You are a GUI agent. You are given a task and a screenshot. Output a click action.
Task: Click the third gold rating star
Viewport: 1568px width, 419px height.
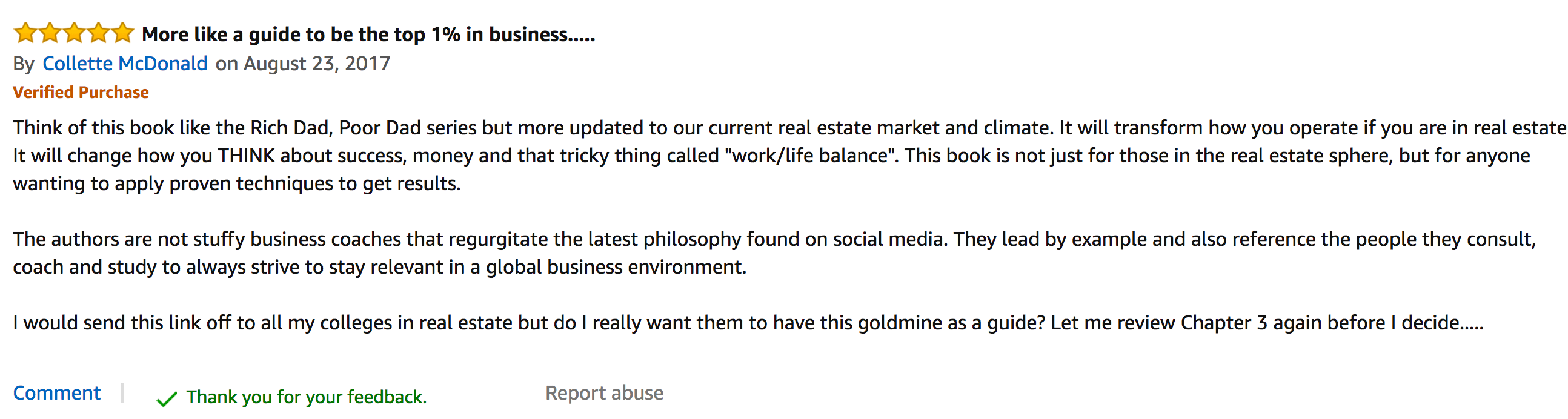click(74, 33)
